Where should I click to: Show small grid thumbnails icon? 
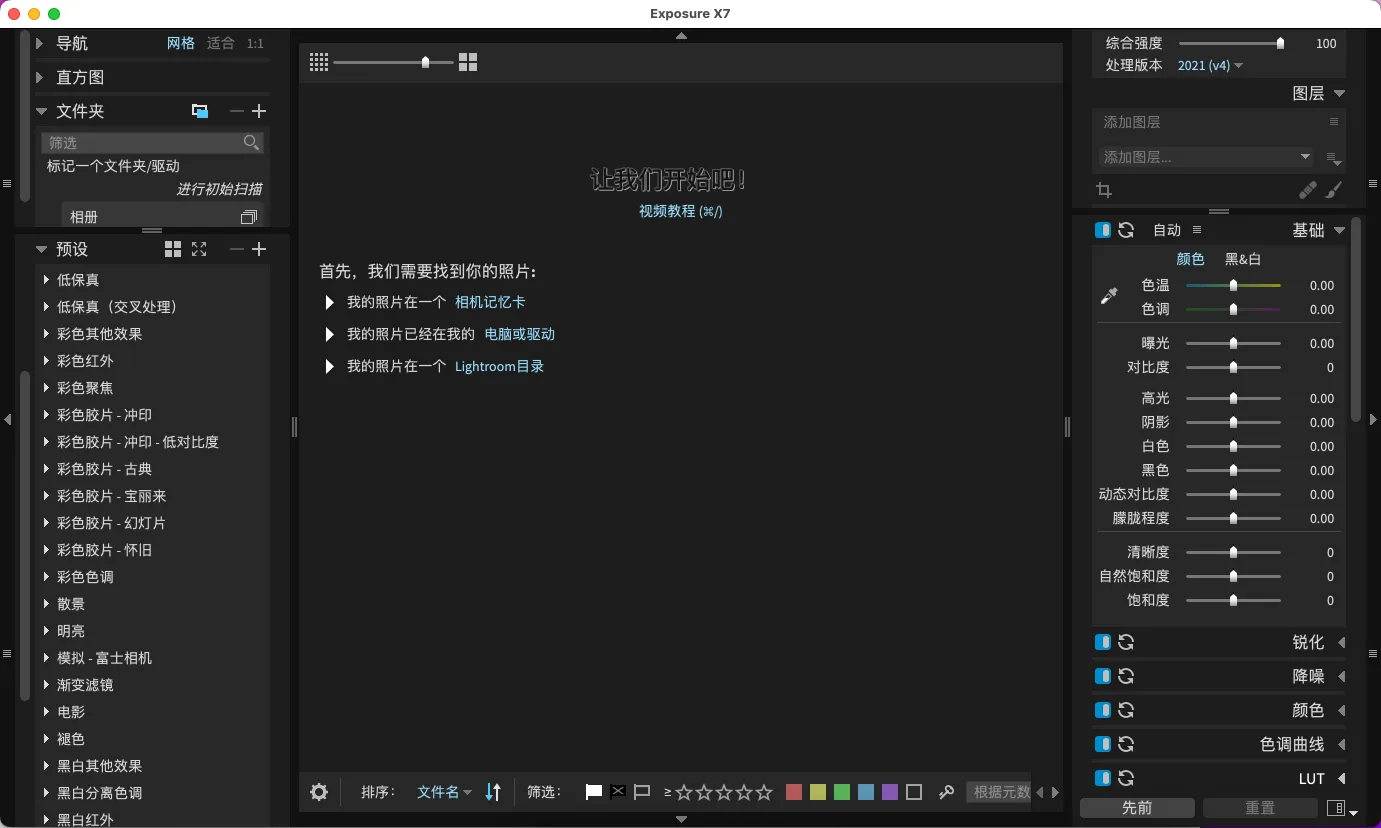[319, 62]
